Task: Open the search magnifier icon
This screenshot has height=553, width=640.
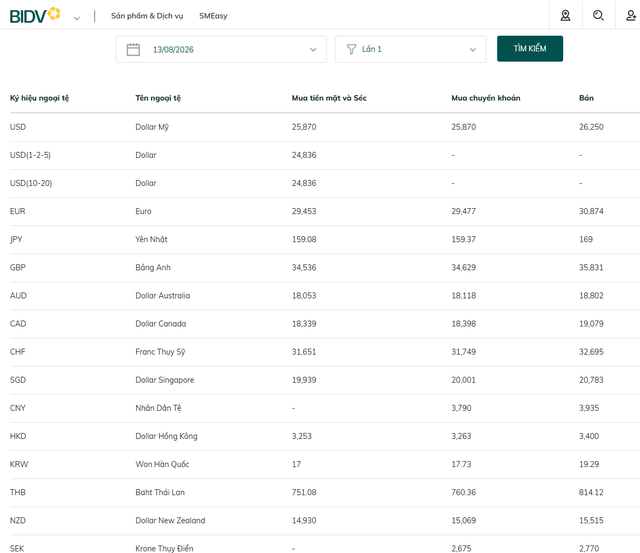Action: [598, 16]
